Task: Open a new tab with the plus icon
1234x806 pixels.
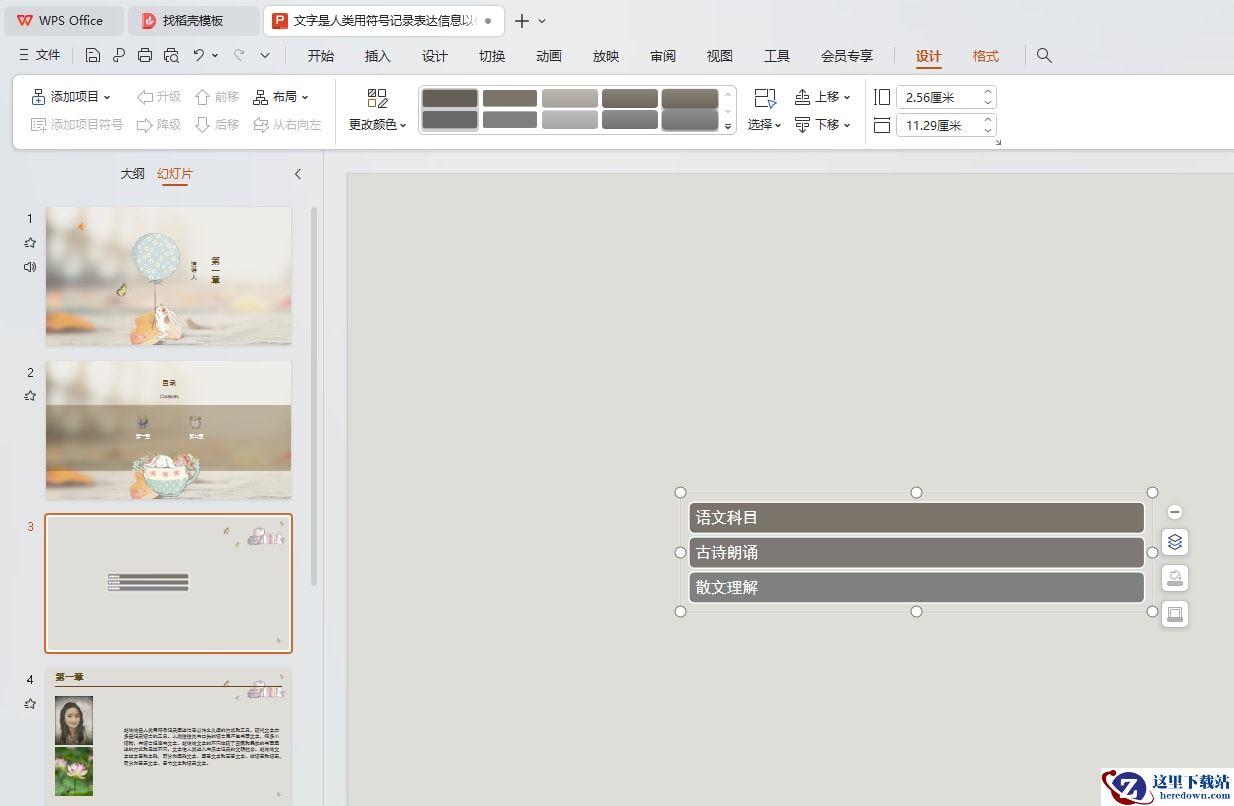Action: [521, 20]
